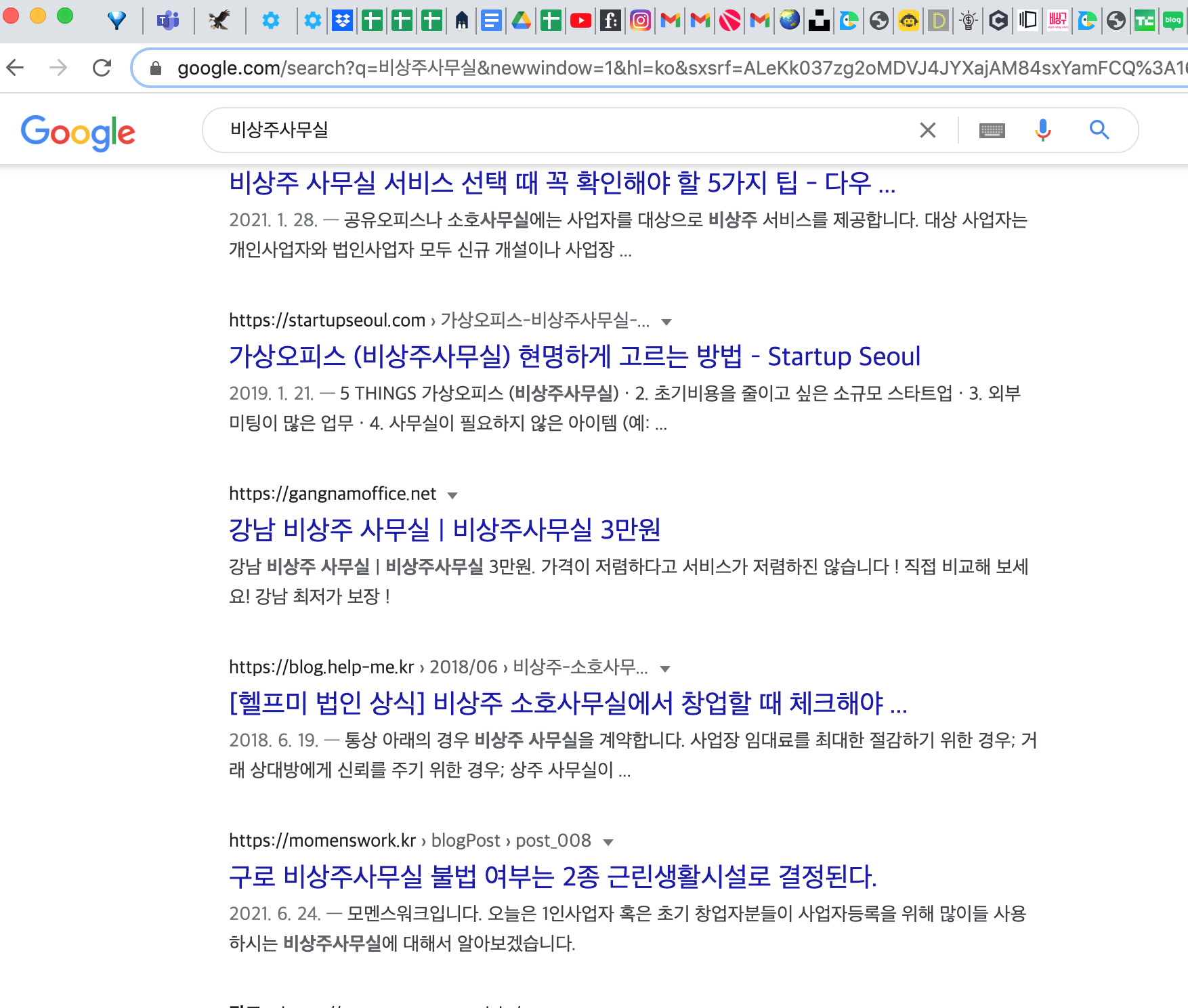Switch to the Google Docs tab
The width and height of the screenshot is (1188, 1008).
tap(492, 20)
